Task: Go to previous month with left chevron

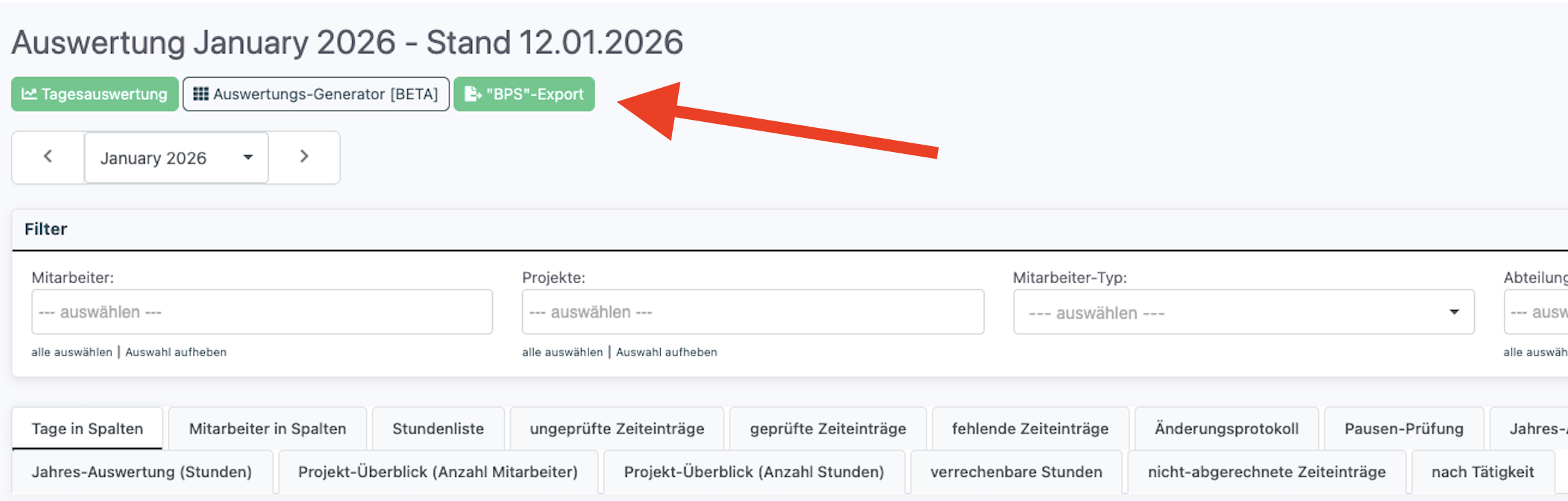Action: 48,157
